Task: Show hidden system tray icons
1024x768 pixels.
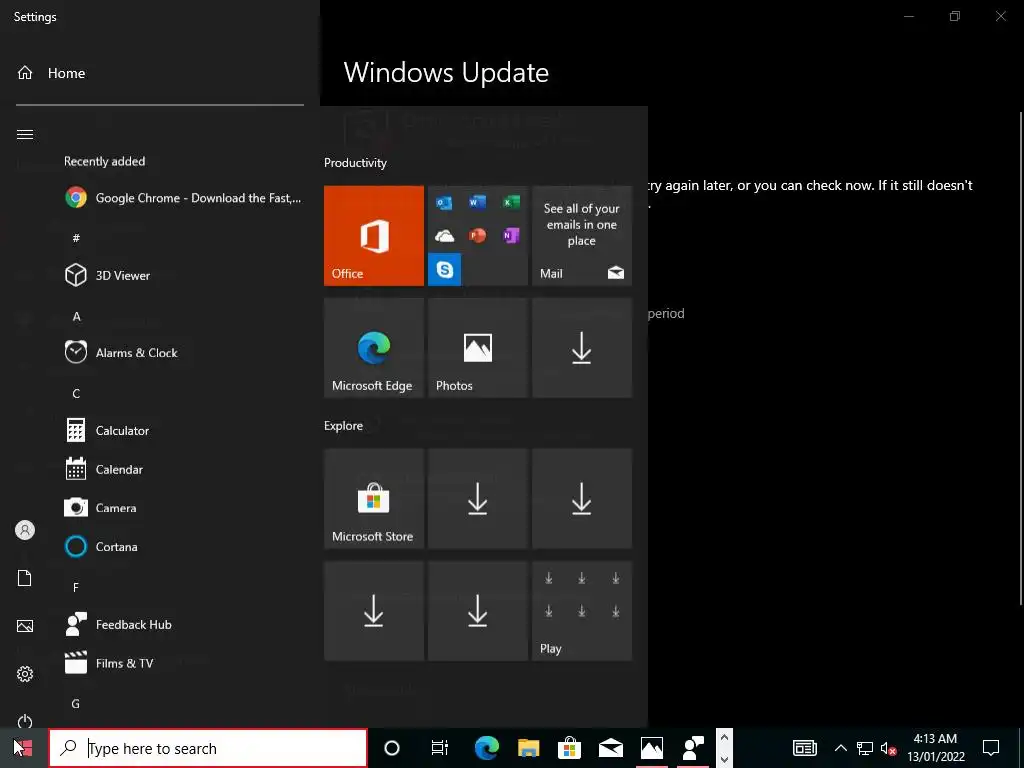Action: [x=840, y=748]
